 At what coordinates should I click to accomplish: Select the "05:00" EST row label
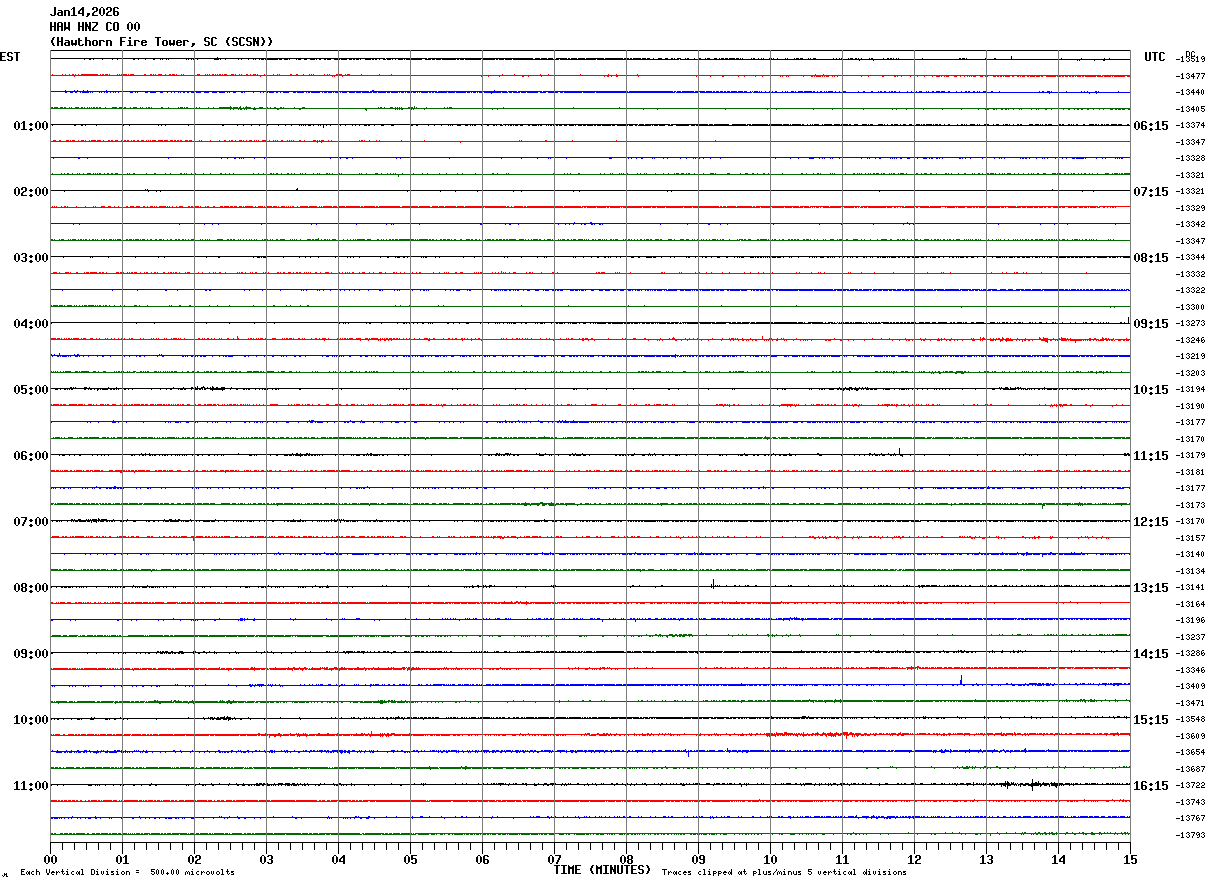click(30, 390)
